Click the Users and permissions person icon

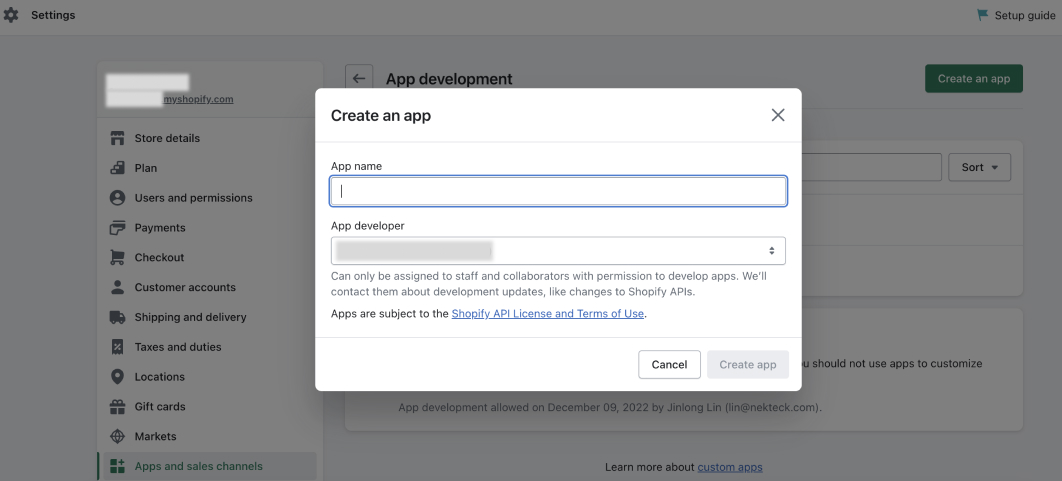click(117, 198)
